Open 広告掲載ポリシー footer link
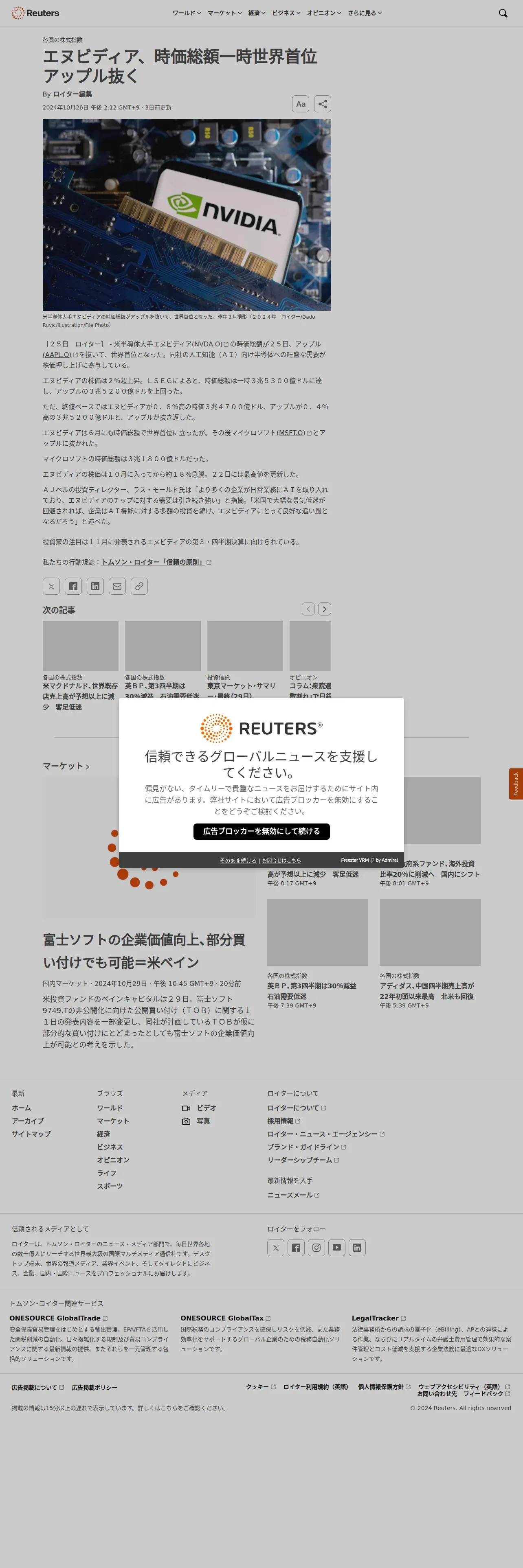523x1568 pixels. (x=94, y=1387)
